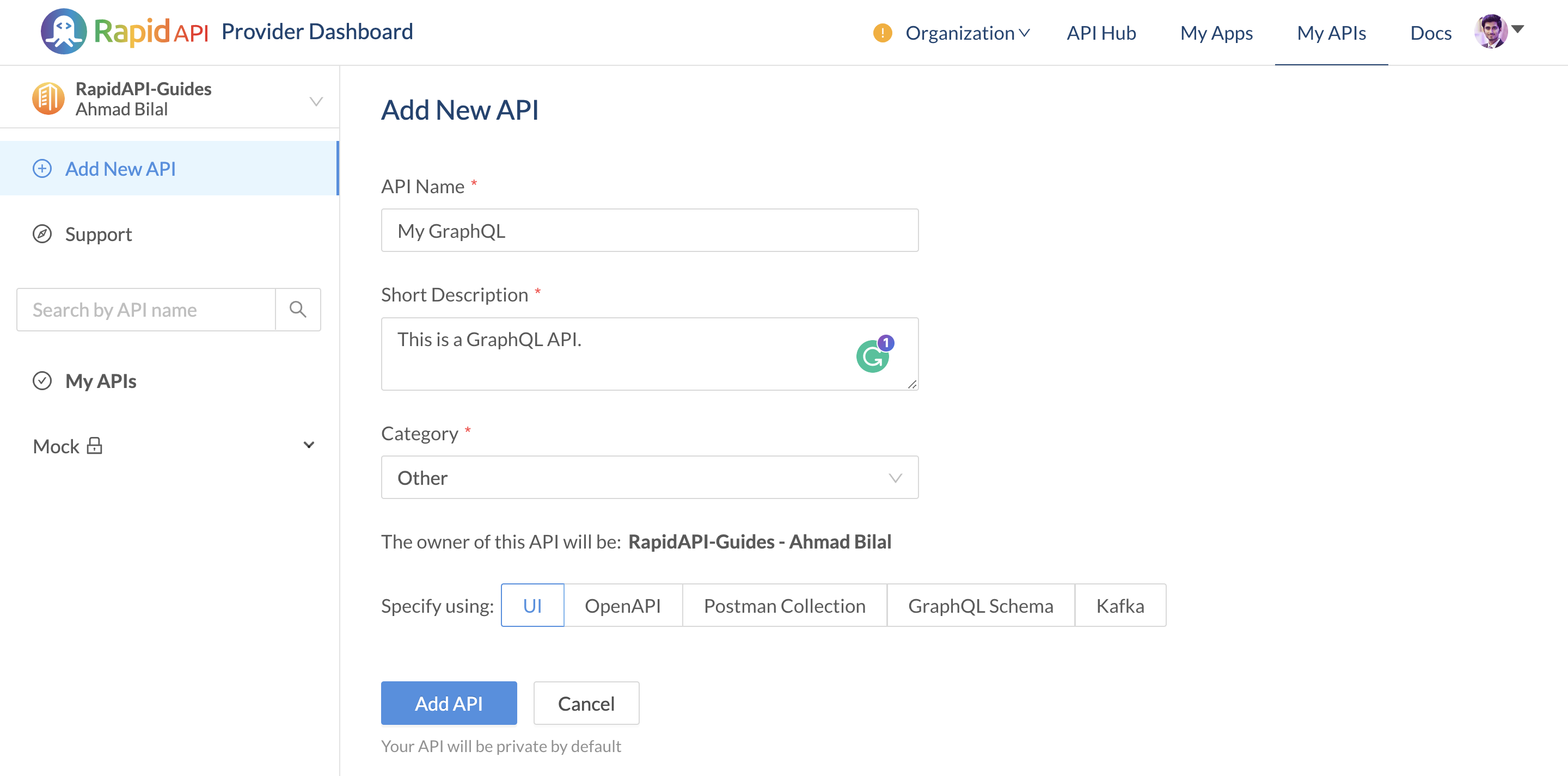1568x776 pixels.
Task: Click the Grammarly icon in description field
Action: point(872,358)
